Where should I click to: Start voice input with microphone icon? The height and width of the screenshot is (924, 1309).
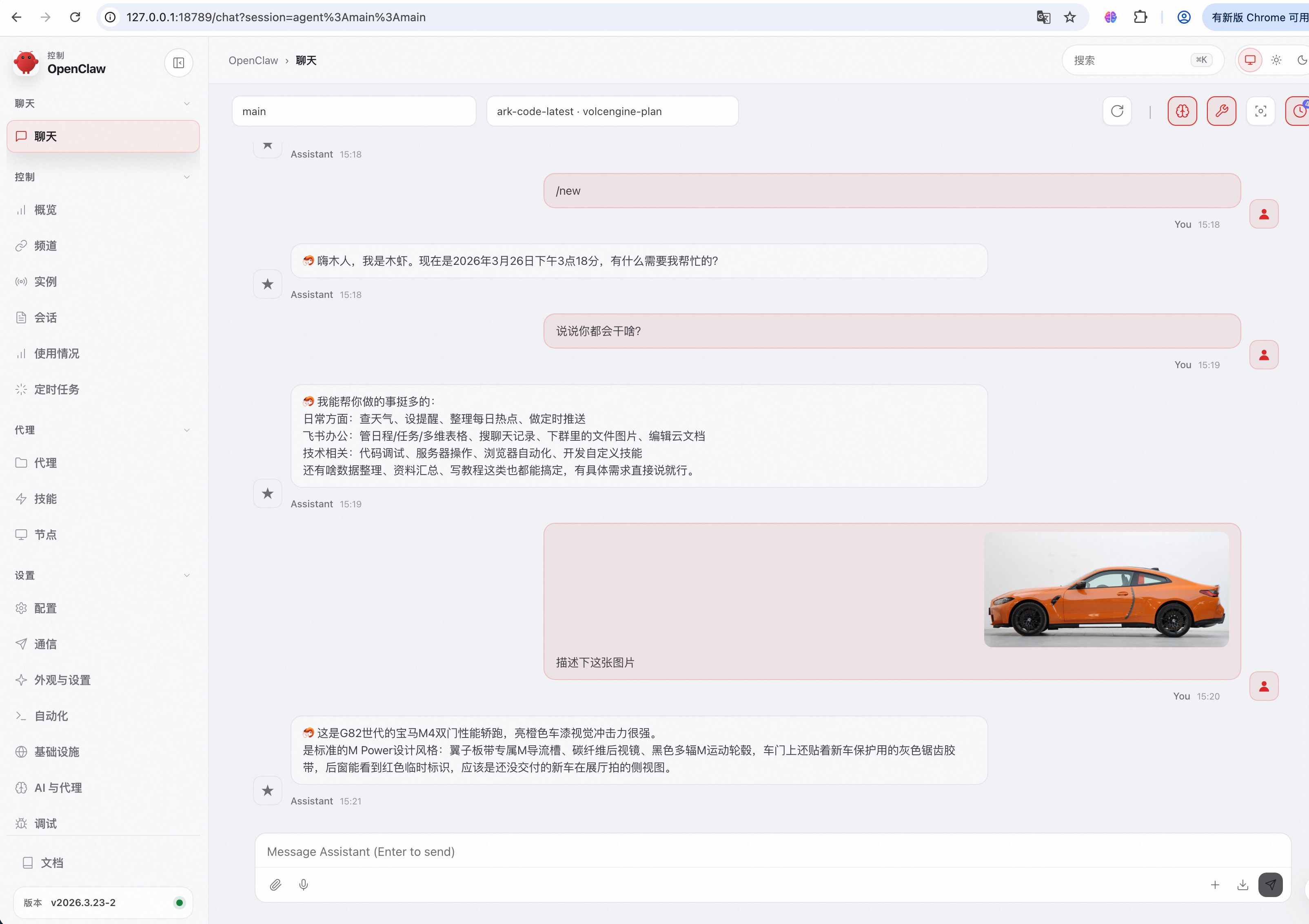[303, 885]
